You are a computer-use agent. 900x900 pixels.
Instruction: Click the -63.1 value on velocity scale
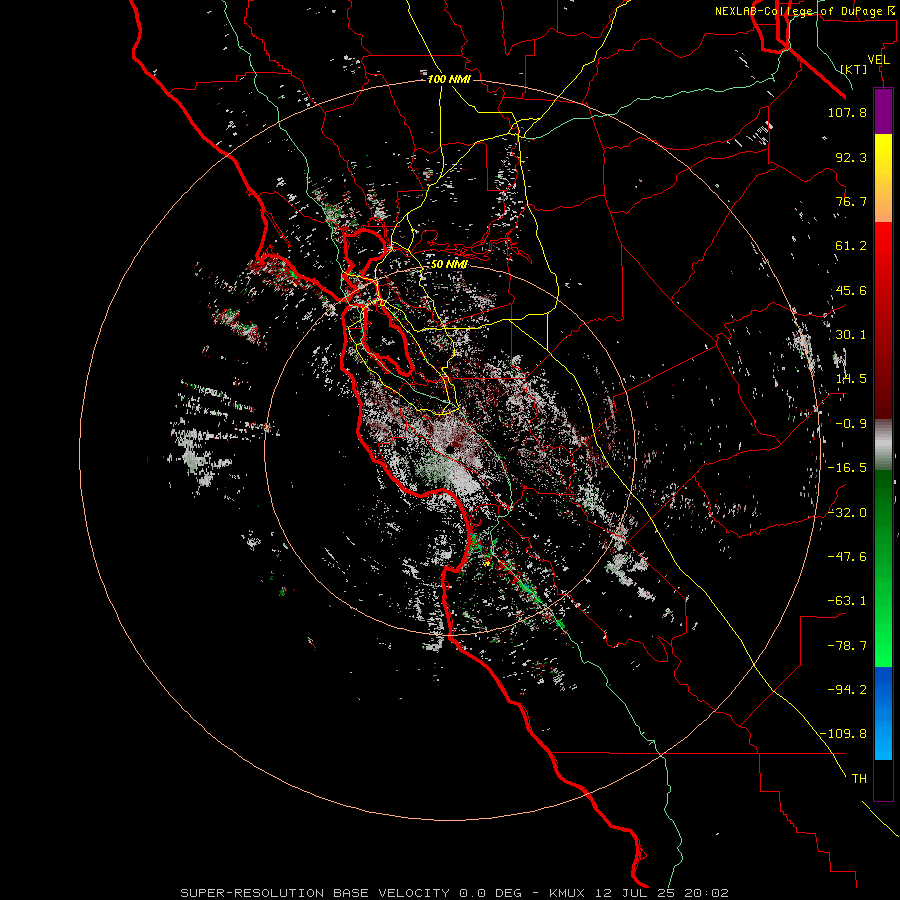point(847,601)
